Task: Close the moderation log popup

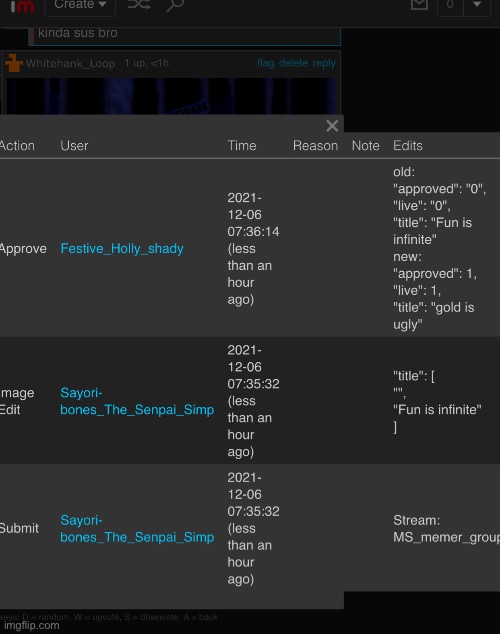Action: coord(332,126)
